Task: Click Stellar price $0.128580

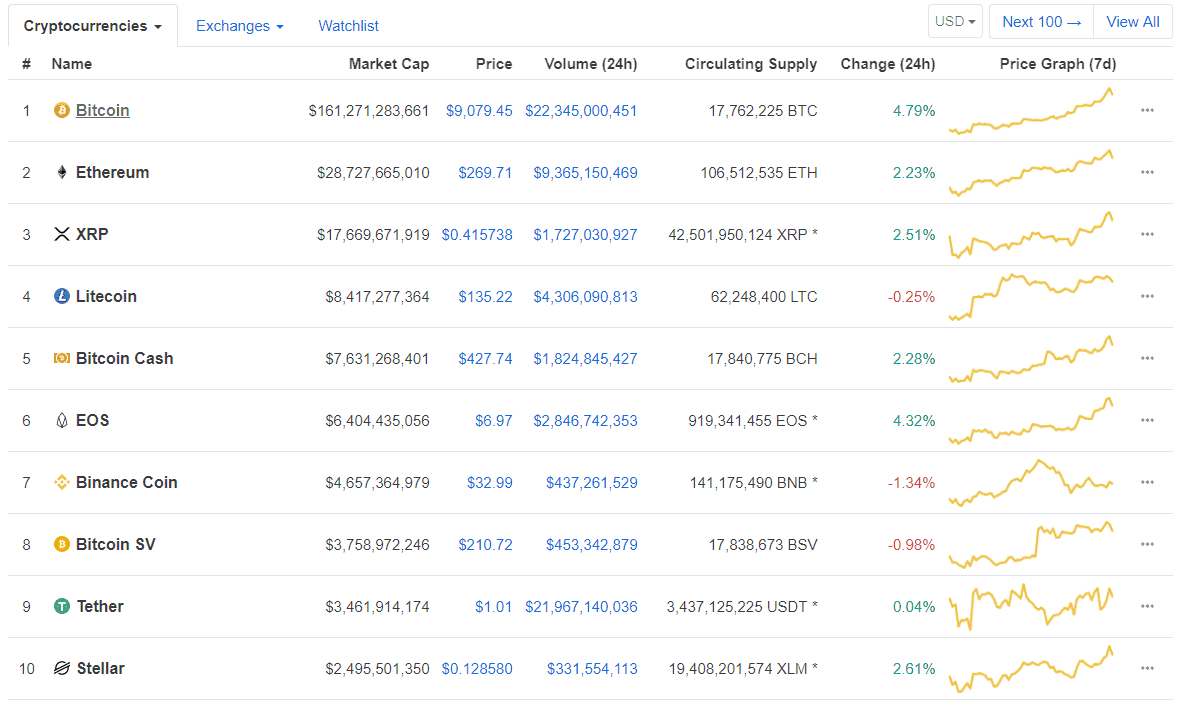Action: click(x=477, y=668)
